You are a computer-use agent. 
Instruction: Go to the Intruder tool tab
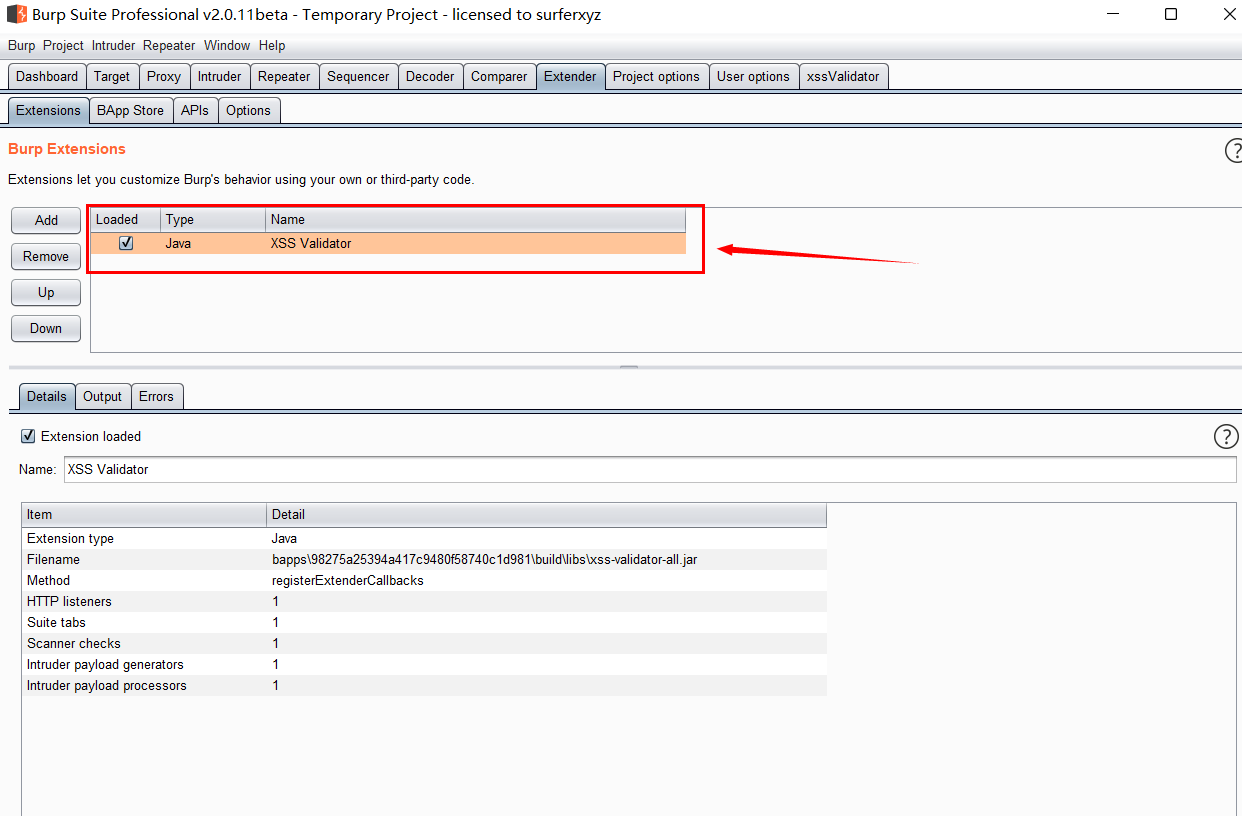219,77
